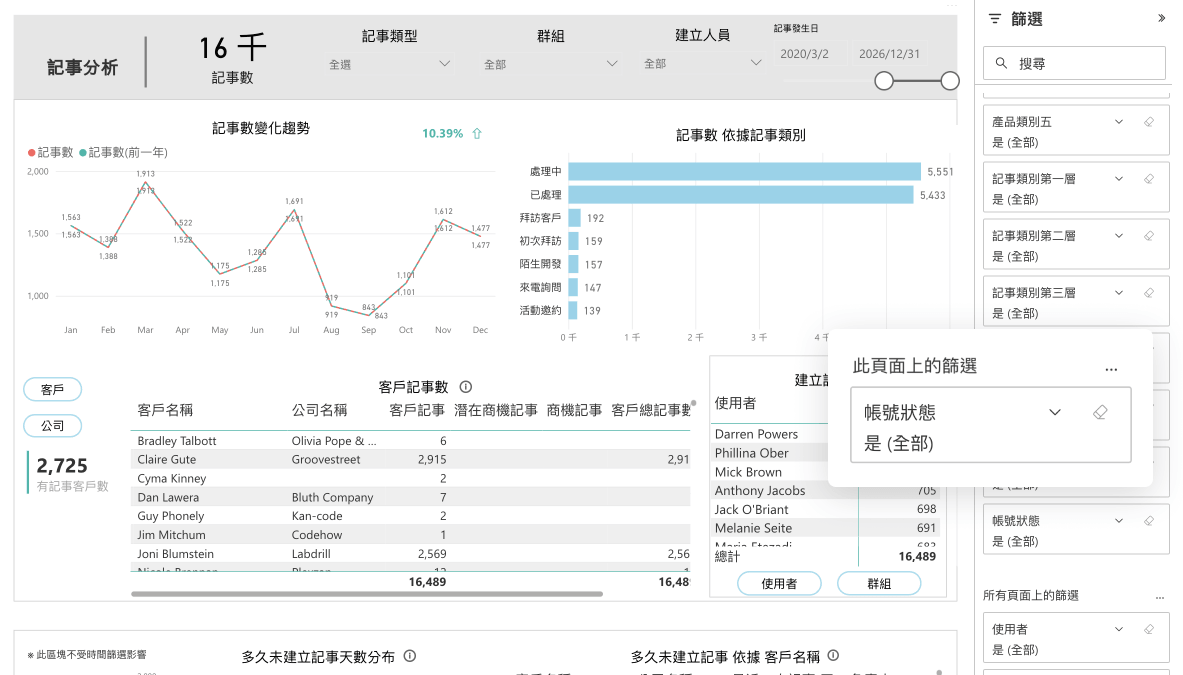Sort by 商機記事 column header
This screenshot has height=675, width=1183.
pos(574,410)
